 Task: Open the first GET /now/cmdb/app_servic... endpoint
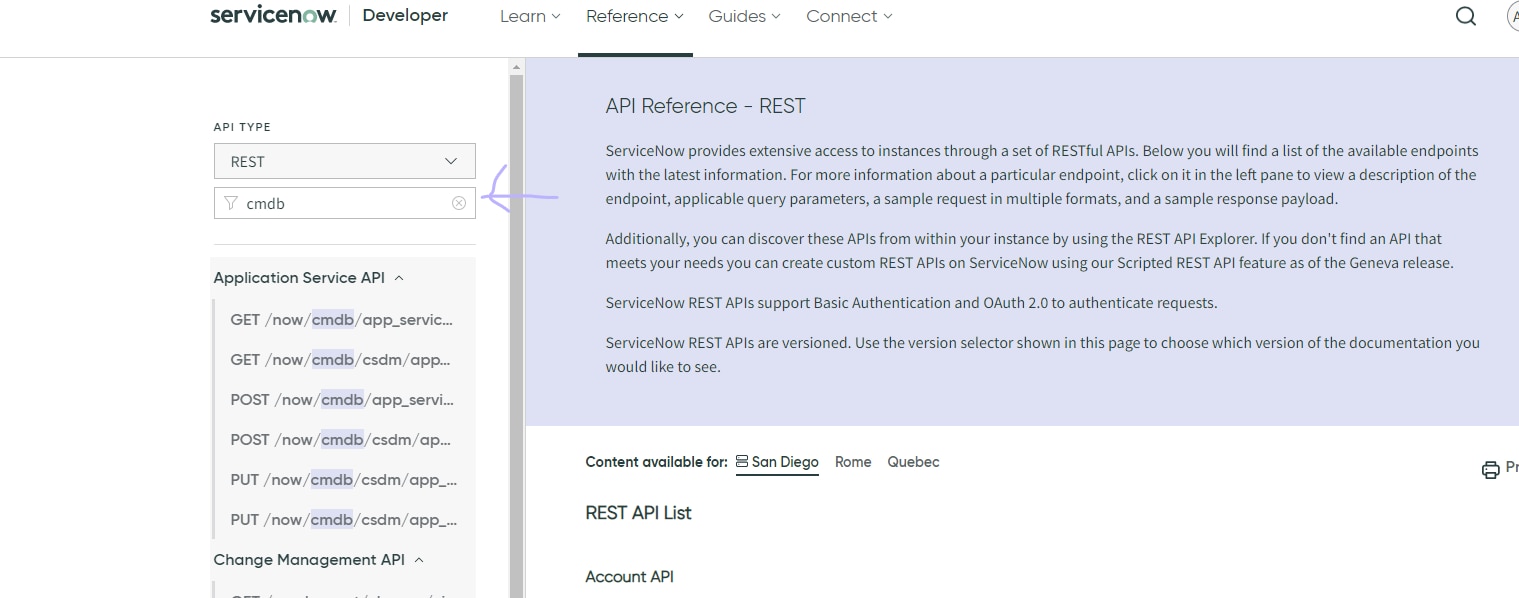click(342, 320)
